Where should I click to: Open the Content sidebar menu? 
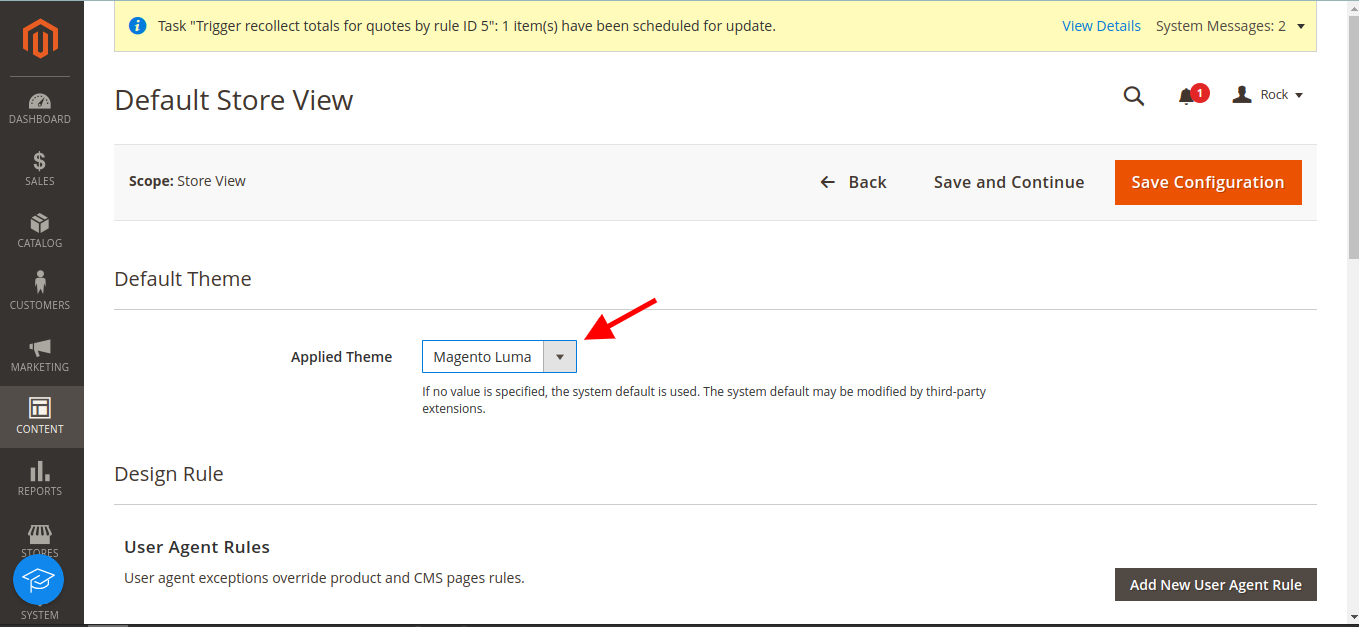point(40,417)
